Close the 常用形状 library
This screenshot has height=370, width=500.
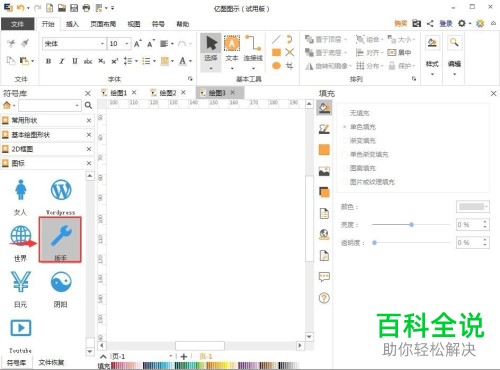coord(89,121)
